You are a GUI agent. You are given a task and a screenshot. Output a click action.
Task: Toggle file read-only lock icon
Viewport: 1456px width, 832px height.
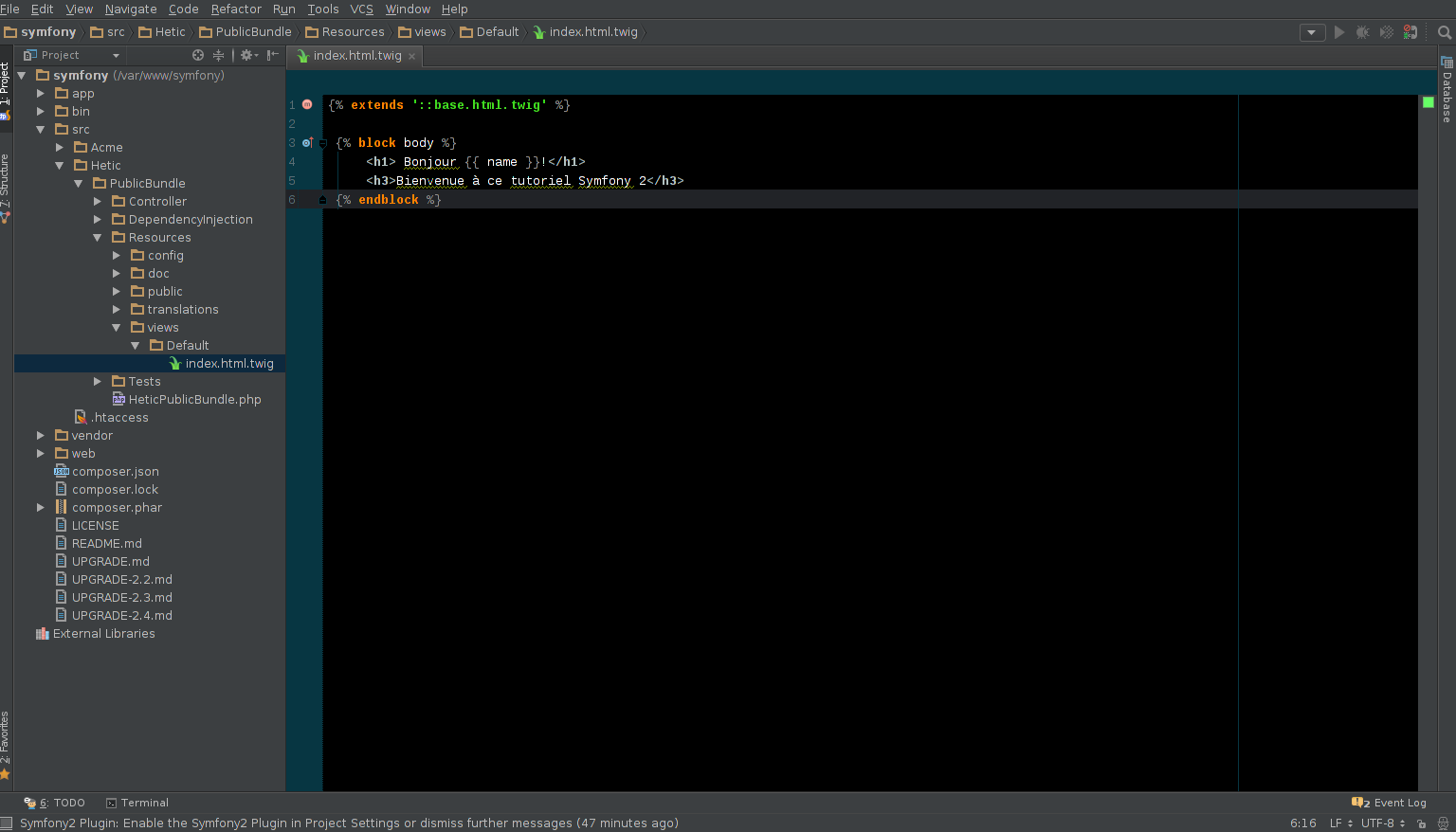[1422, 823]
